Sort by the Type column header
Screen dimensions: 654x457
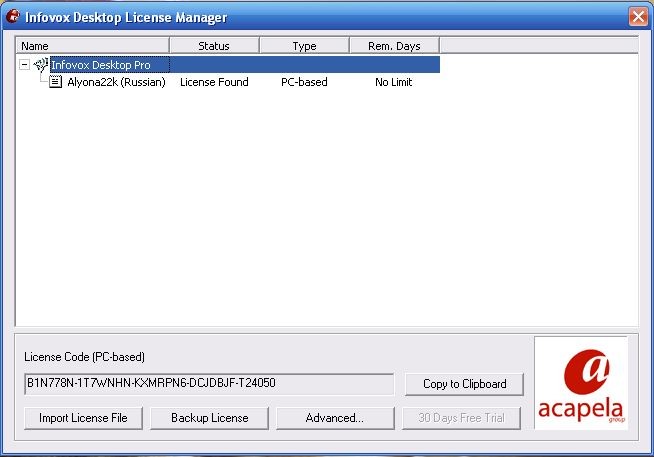(x=304, y=45)
